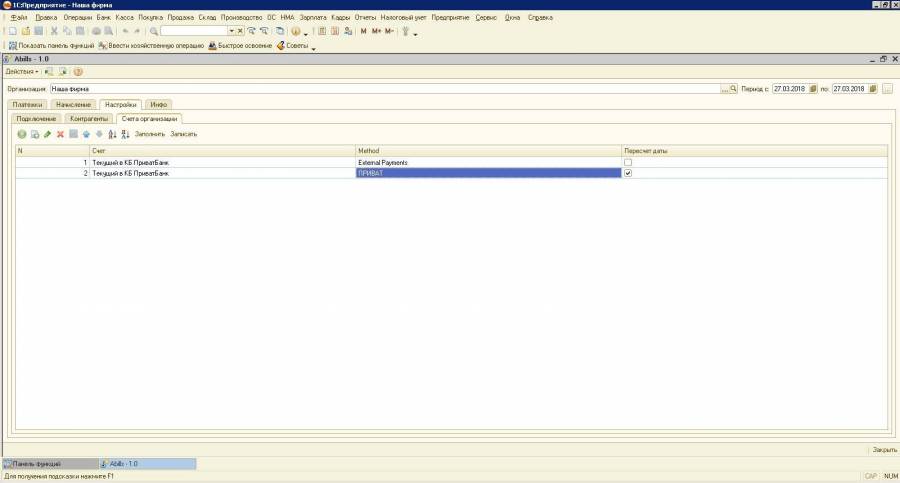Viewport: 900px width, 483px height.
Task: Click the Период с date field
Action: tap(790, 89)
